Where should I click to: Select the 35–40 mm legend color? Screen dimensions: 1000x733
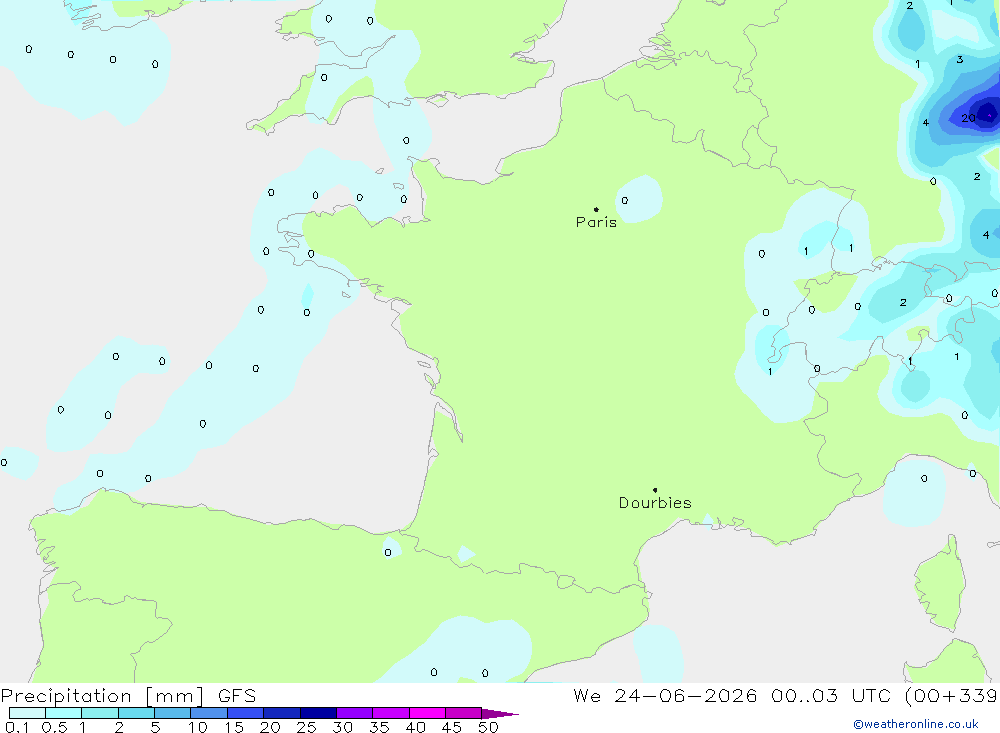click(391, 713)
